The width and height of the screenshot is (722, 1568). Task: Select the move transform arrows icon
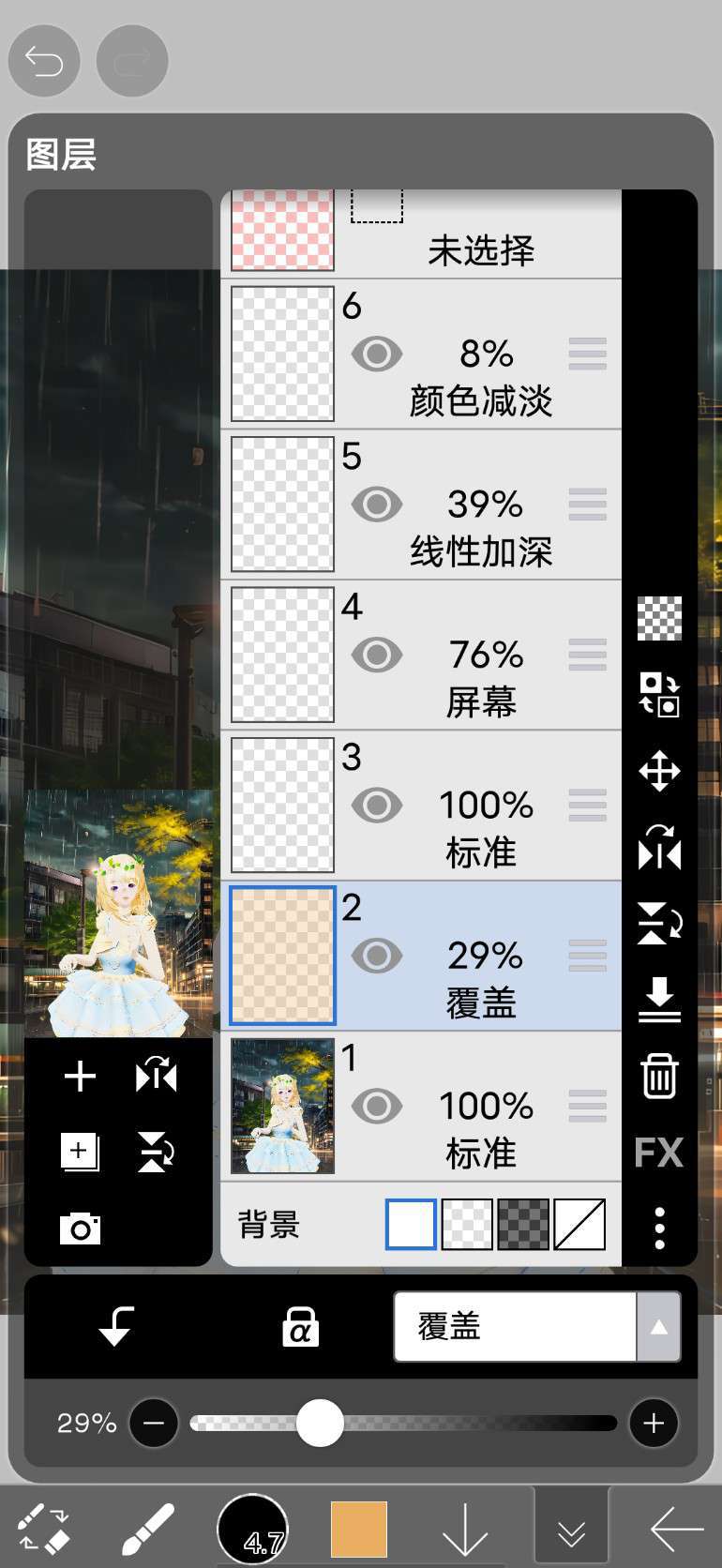click(x=659, y=771)
